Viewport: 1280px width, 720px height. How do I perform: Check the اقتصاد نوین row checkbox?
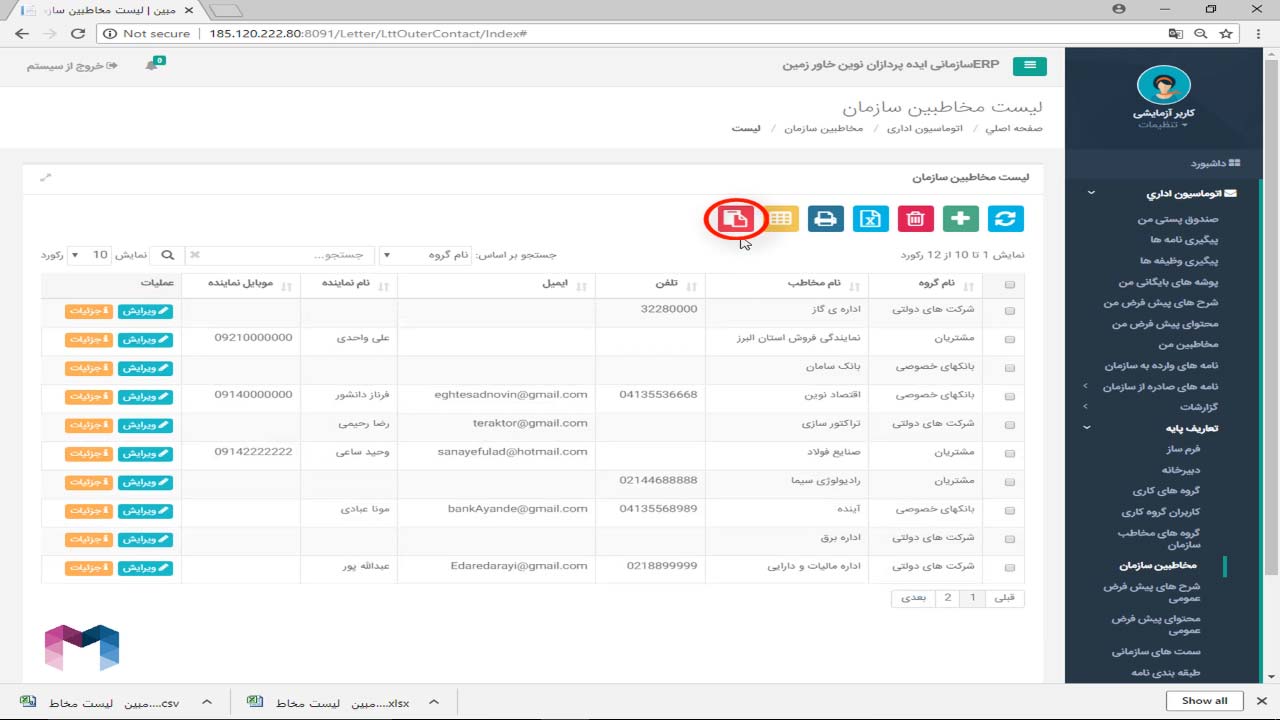coord(1009,397)
